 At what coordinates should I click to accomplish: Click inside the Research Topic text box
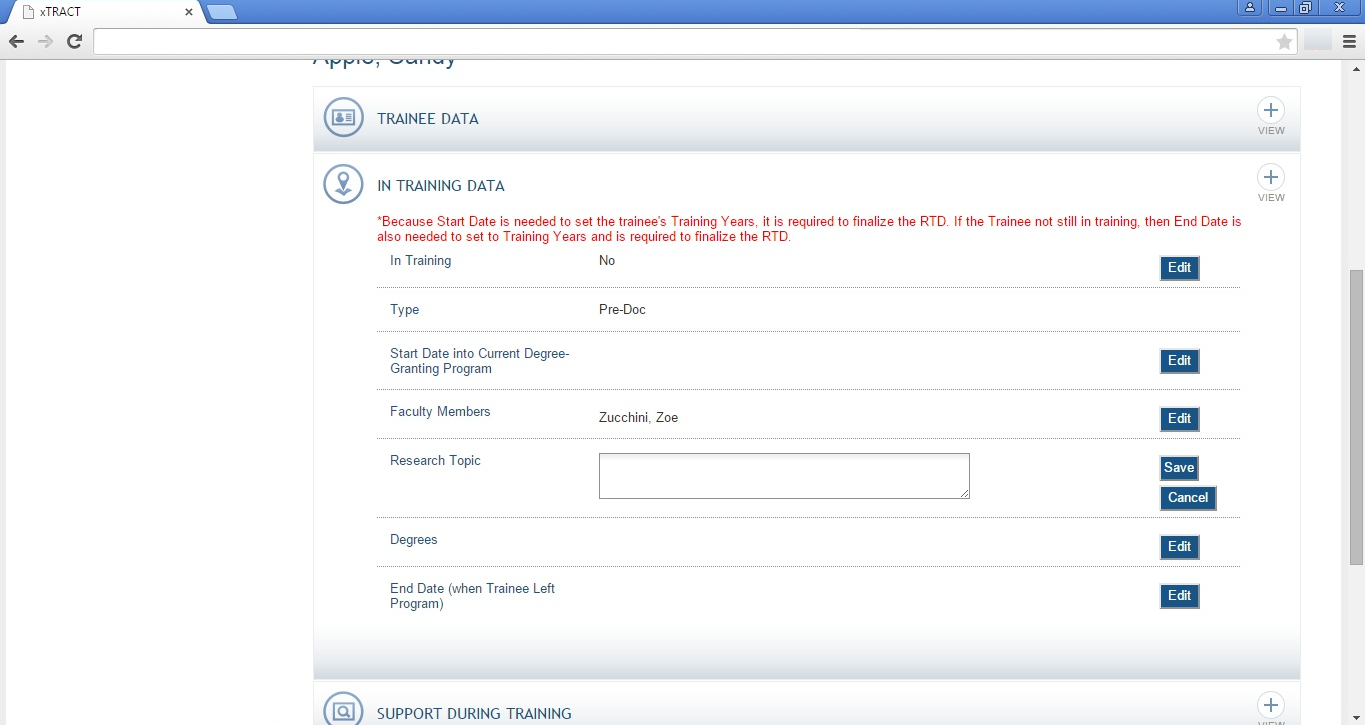tap(784, 476)
